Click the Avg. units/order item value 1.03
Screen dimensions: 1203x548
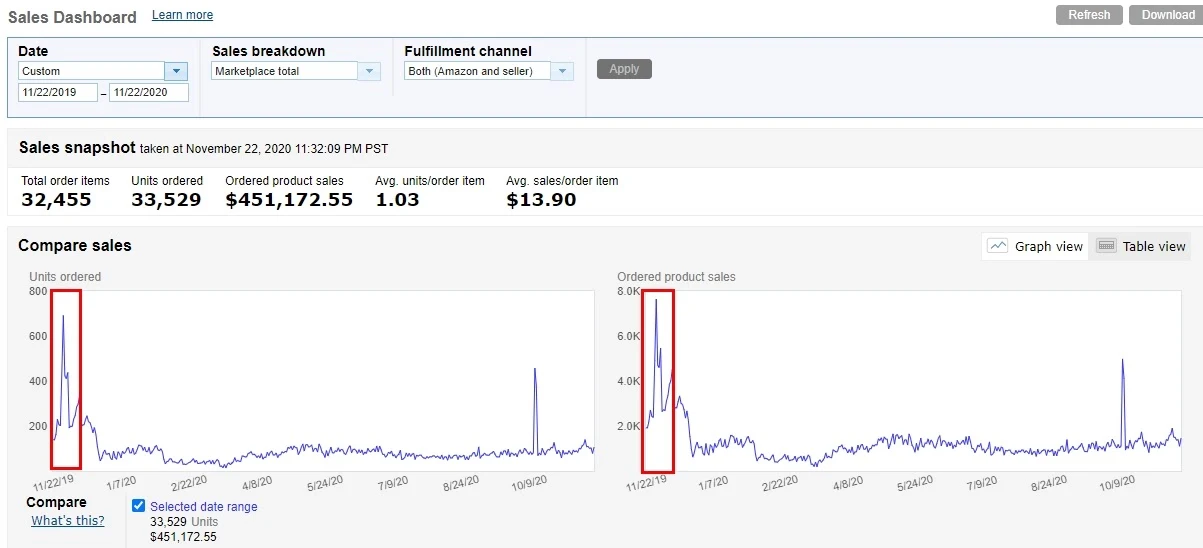(x=397, y=200)
